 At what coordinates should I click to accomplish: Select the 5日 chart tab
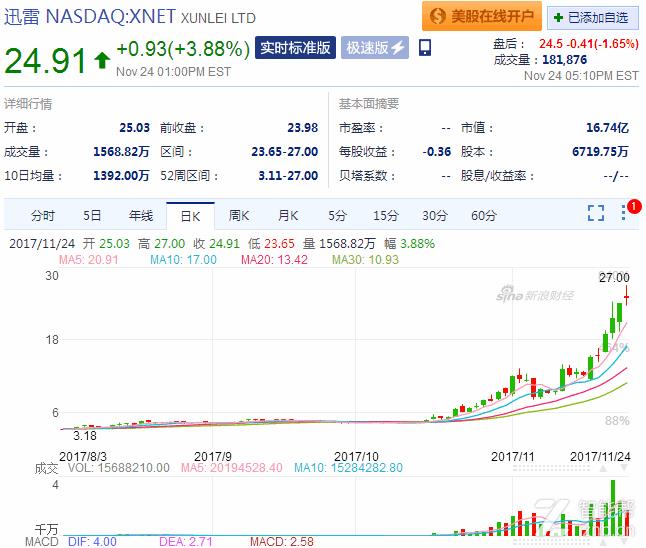[x=92, y=215]
